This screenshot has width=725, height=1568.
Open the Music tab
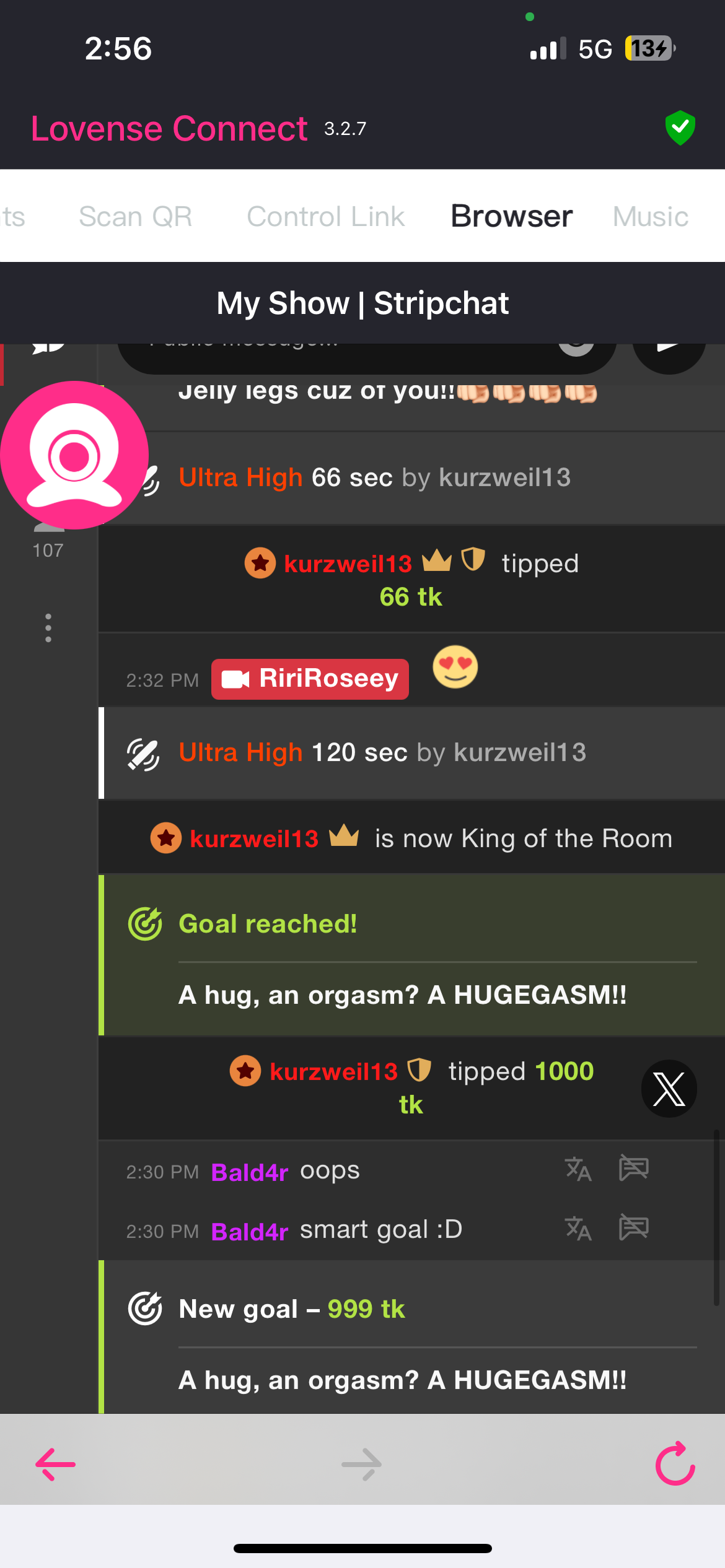[x=651, y=217]
